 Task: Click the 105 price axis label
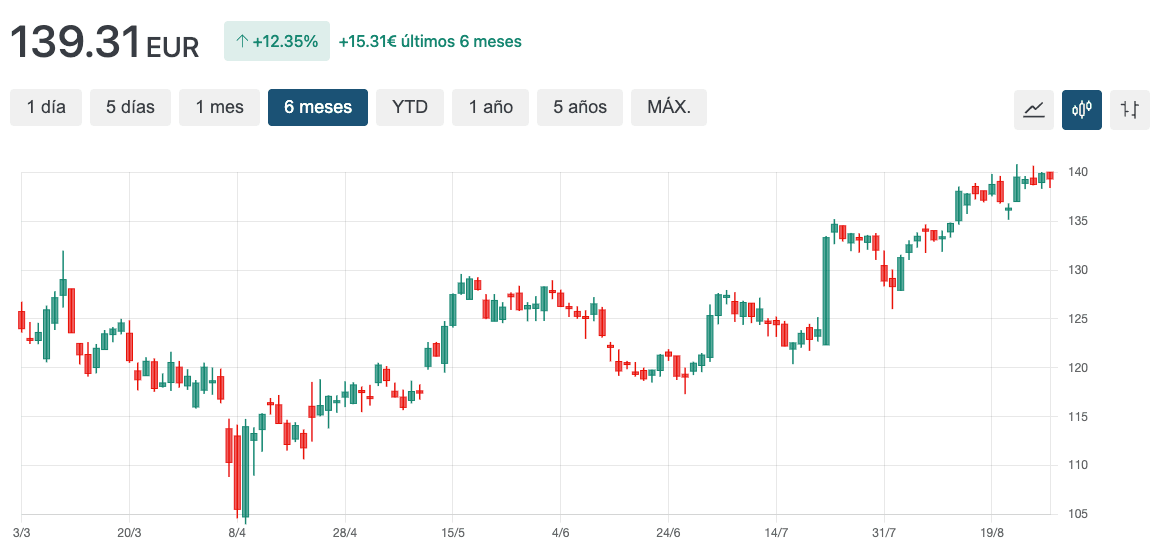click(1077, 514)
